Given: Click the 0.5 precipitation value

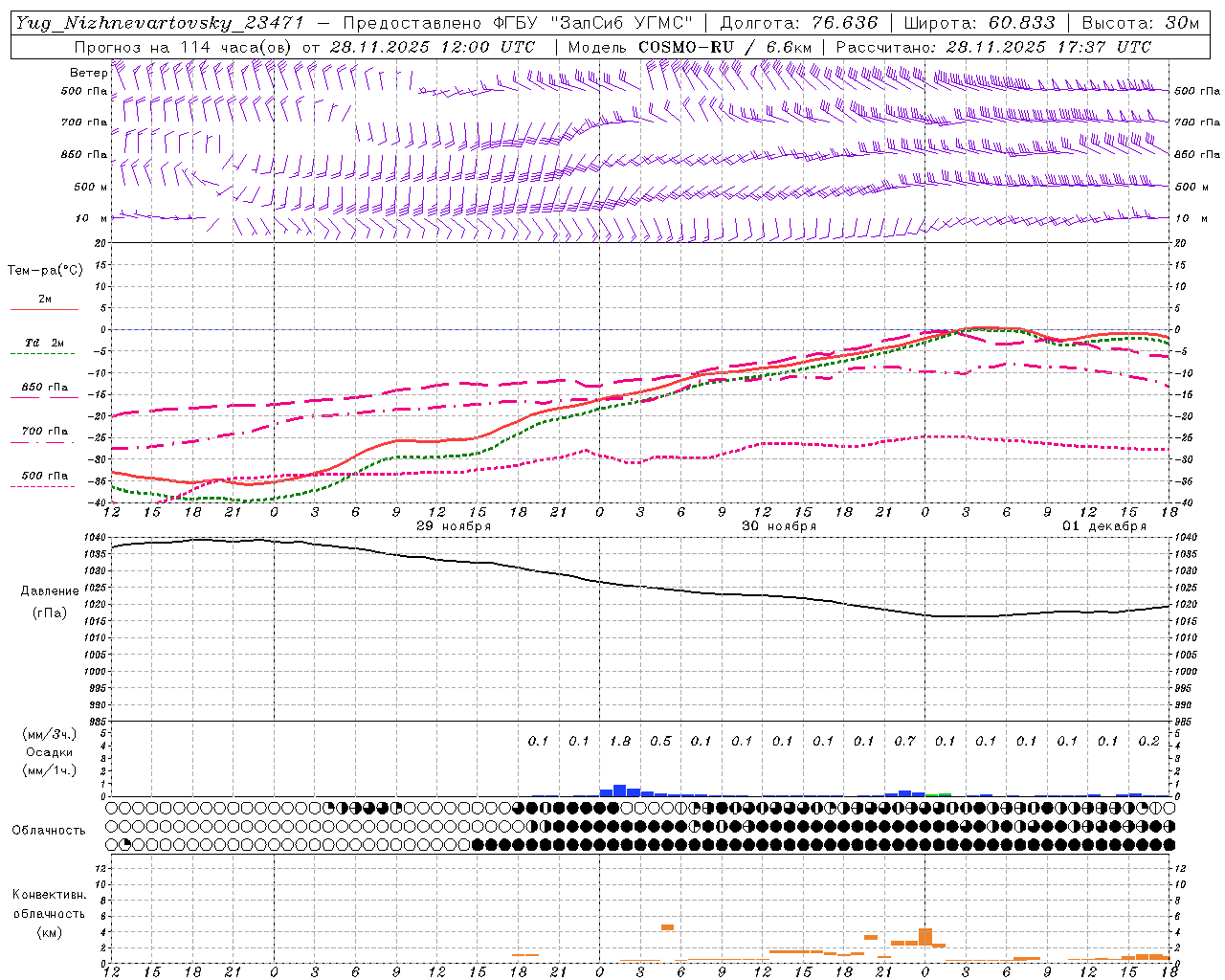Looking at the screenshot, I should (x=660, y=741).
